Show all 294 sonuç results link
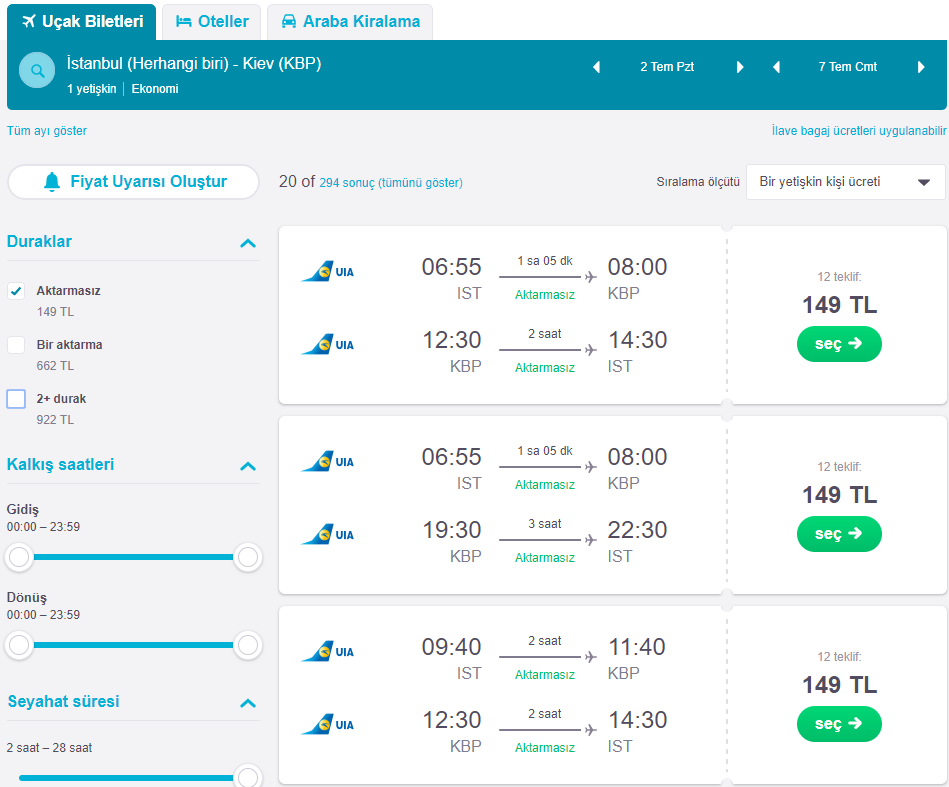 [x=390, y=182]
